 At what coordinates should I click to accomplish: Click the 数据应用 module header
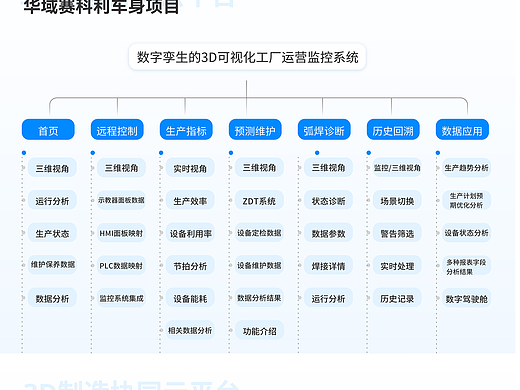click(x=462, y=130)
